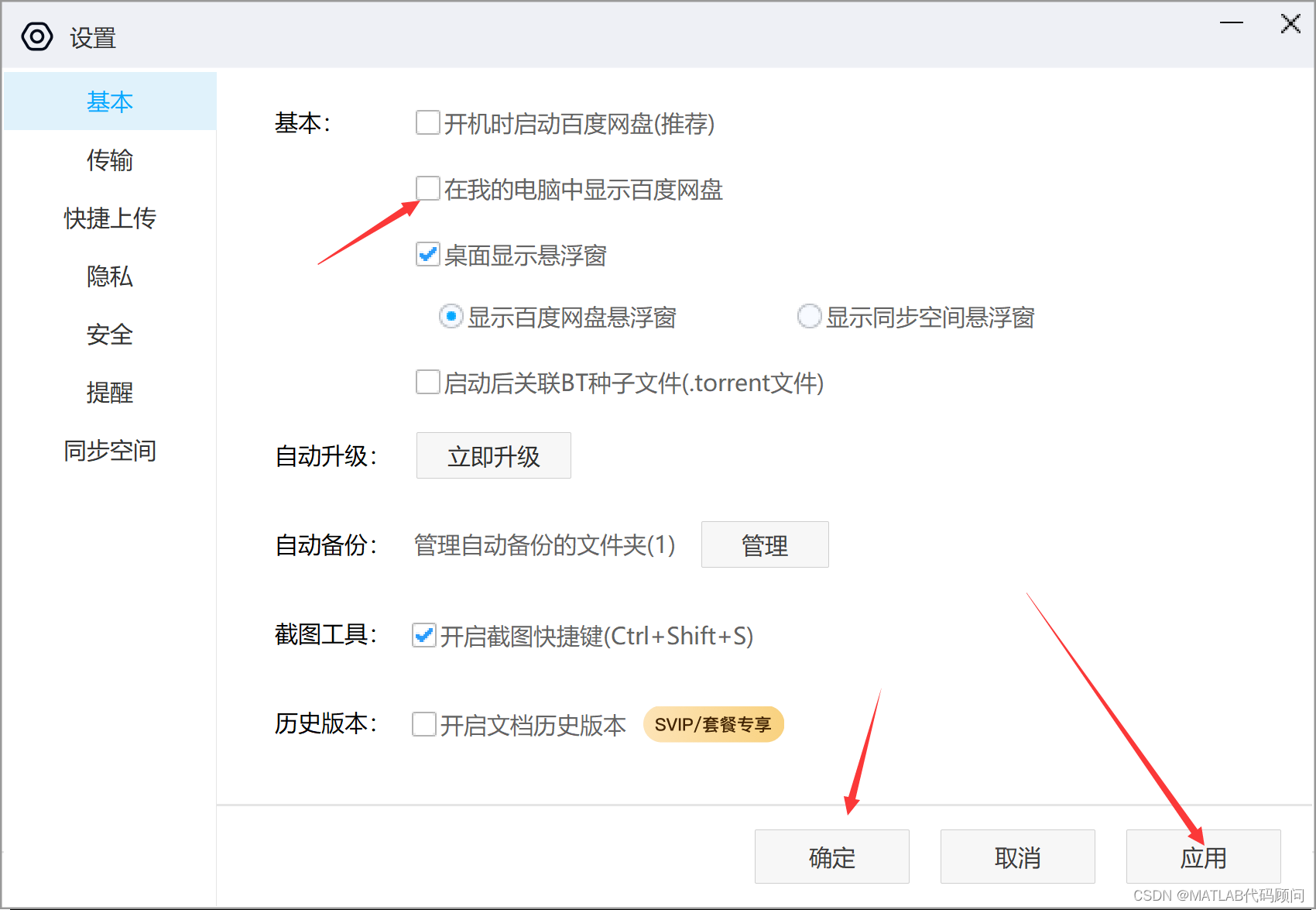Enable 开机时启动百度网盘 checkbox
Viewport: 1316px width, 910px height.
tap(428, 122)
